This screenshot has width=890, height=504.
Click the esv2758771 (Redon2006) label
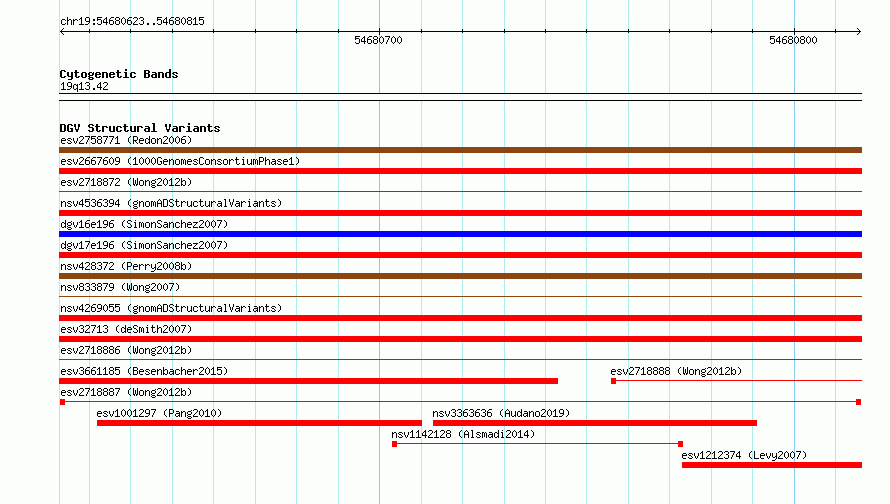[126, 140]
